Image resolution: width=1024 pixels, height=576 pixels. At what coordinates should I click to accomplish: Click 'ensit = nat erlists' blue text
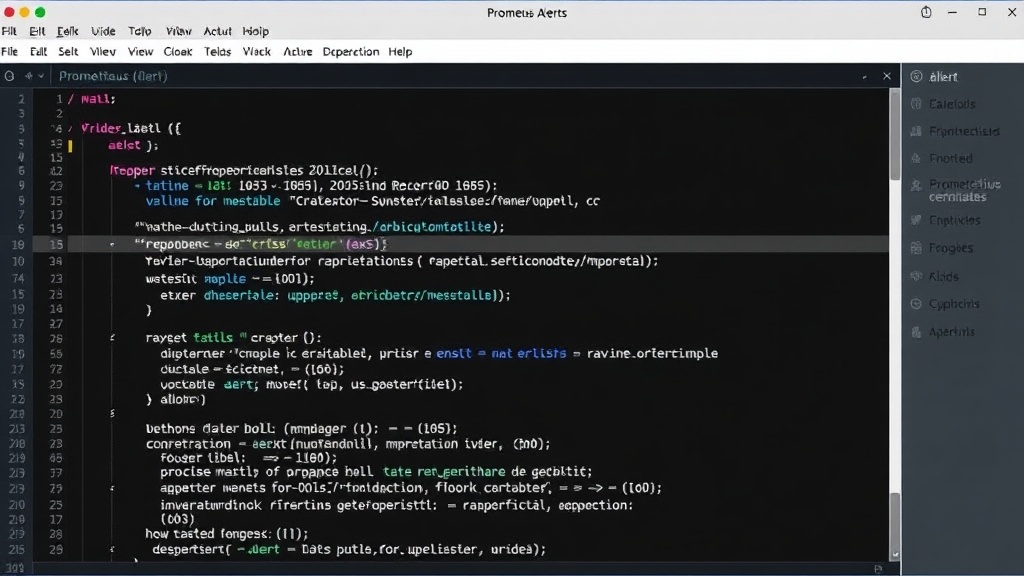[501, 353]
